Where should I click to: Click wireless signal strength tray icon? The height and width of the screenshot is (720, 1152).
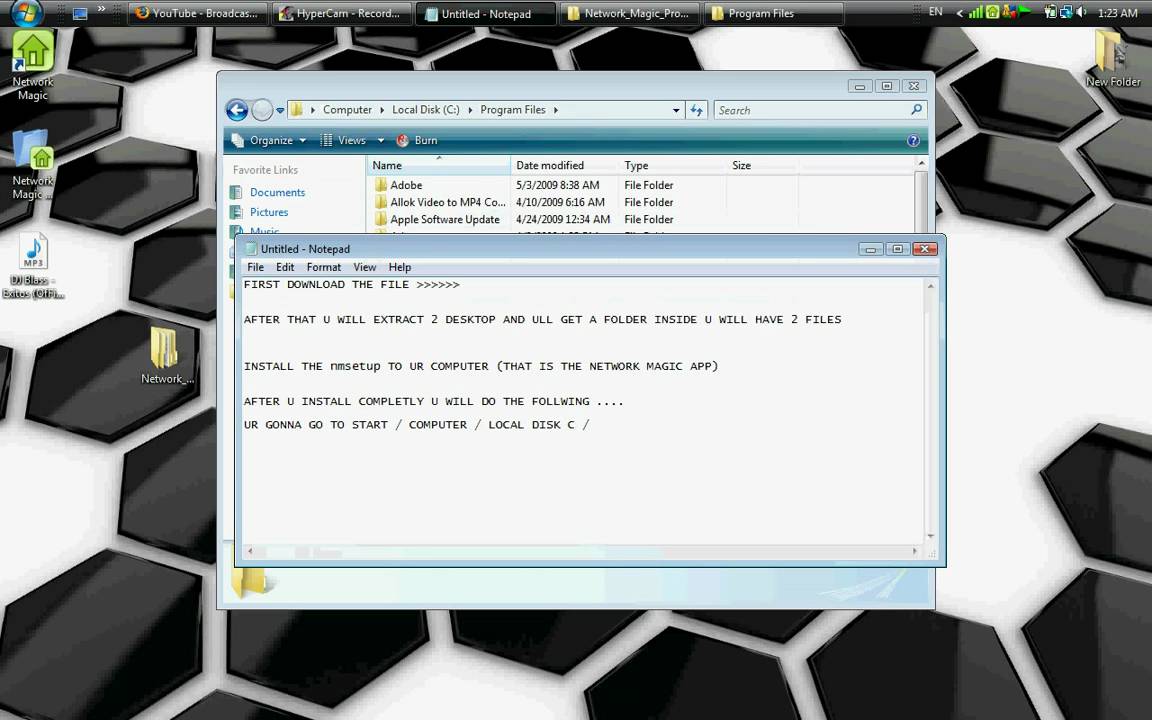tap(976, 12)
